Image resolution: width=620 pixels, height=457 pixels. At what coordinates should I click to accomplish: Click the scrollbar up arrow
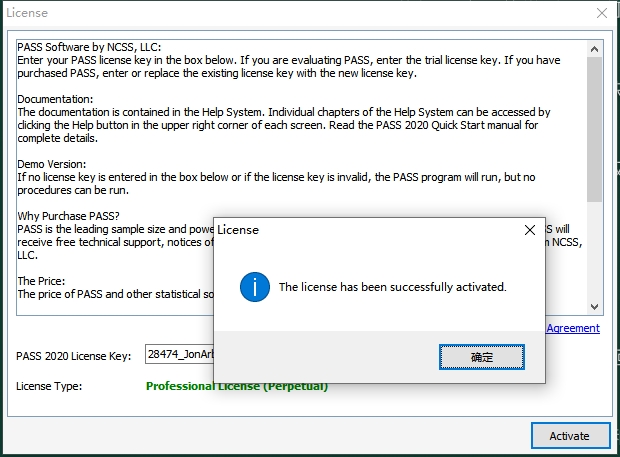click(594, 46)
